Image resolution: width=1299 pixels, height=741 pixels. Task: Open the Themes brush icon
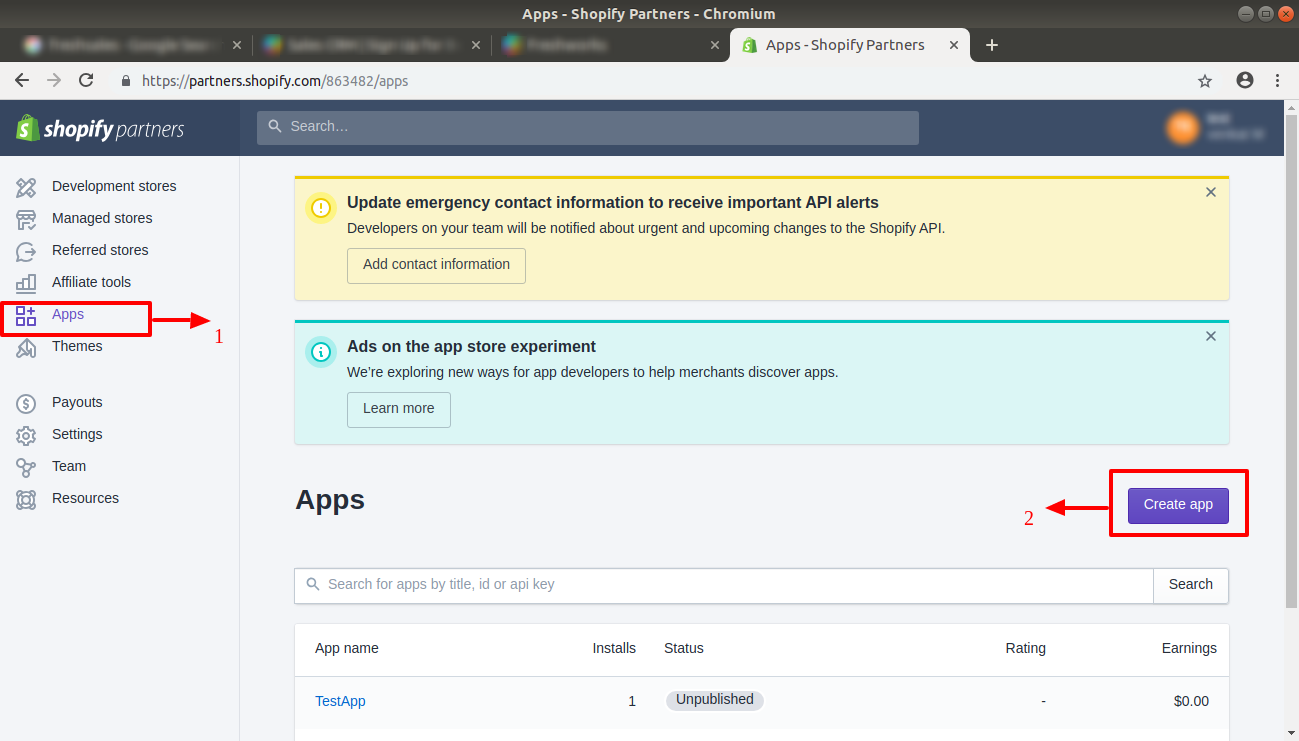coord(26,347)
